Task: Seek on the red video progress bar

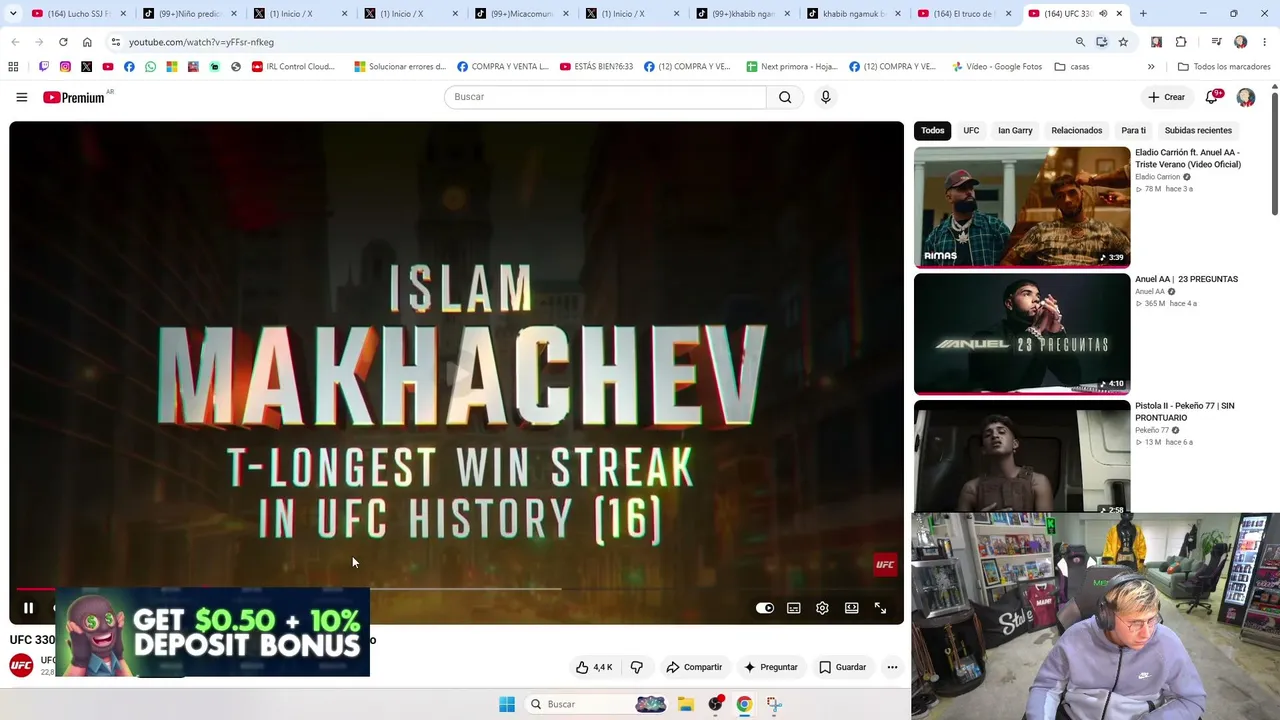Action: pos(456,589)
